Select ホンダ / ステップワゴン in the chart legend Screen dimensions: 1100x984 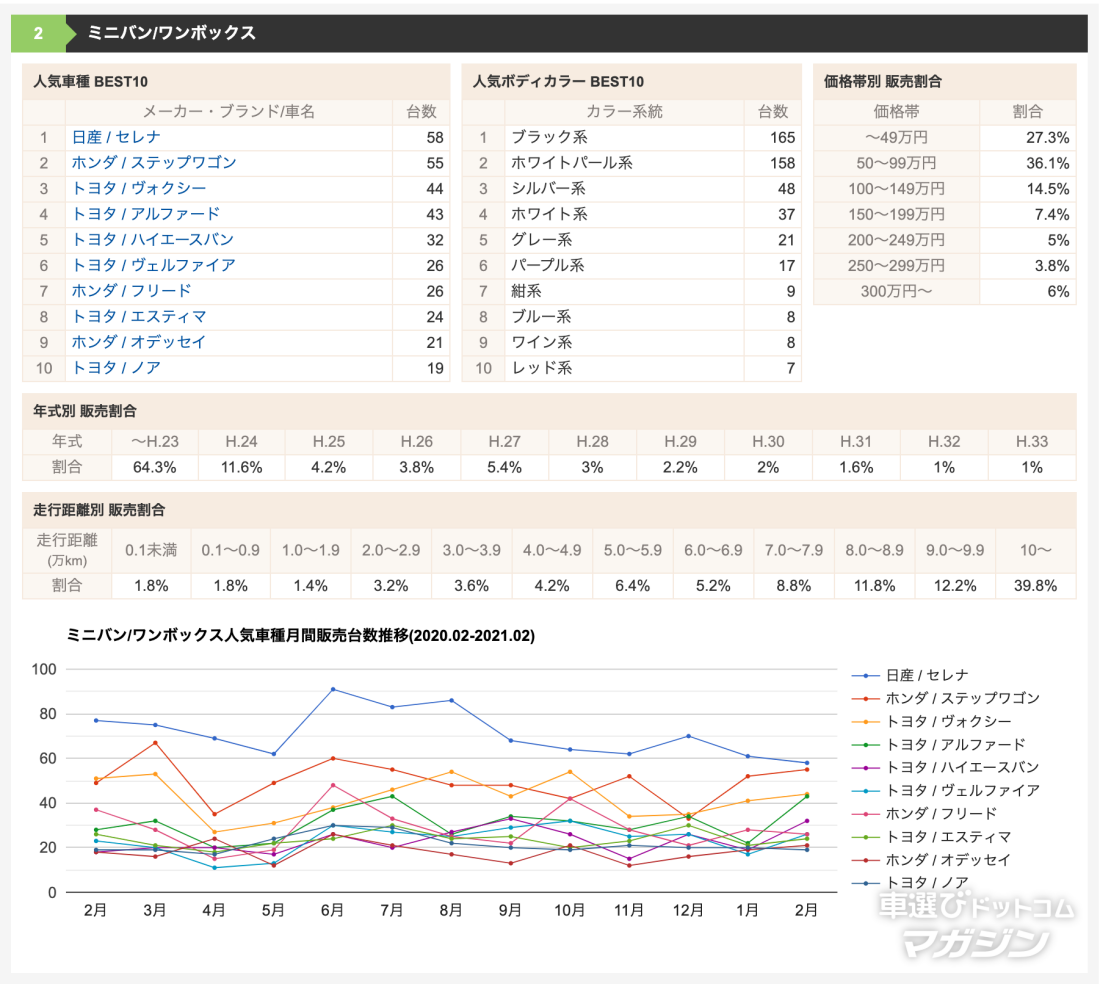pyautogui.click(x=962, y=699)
